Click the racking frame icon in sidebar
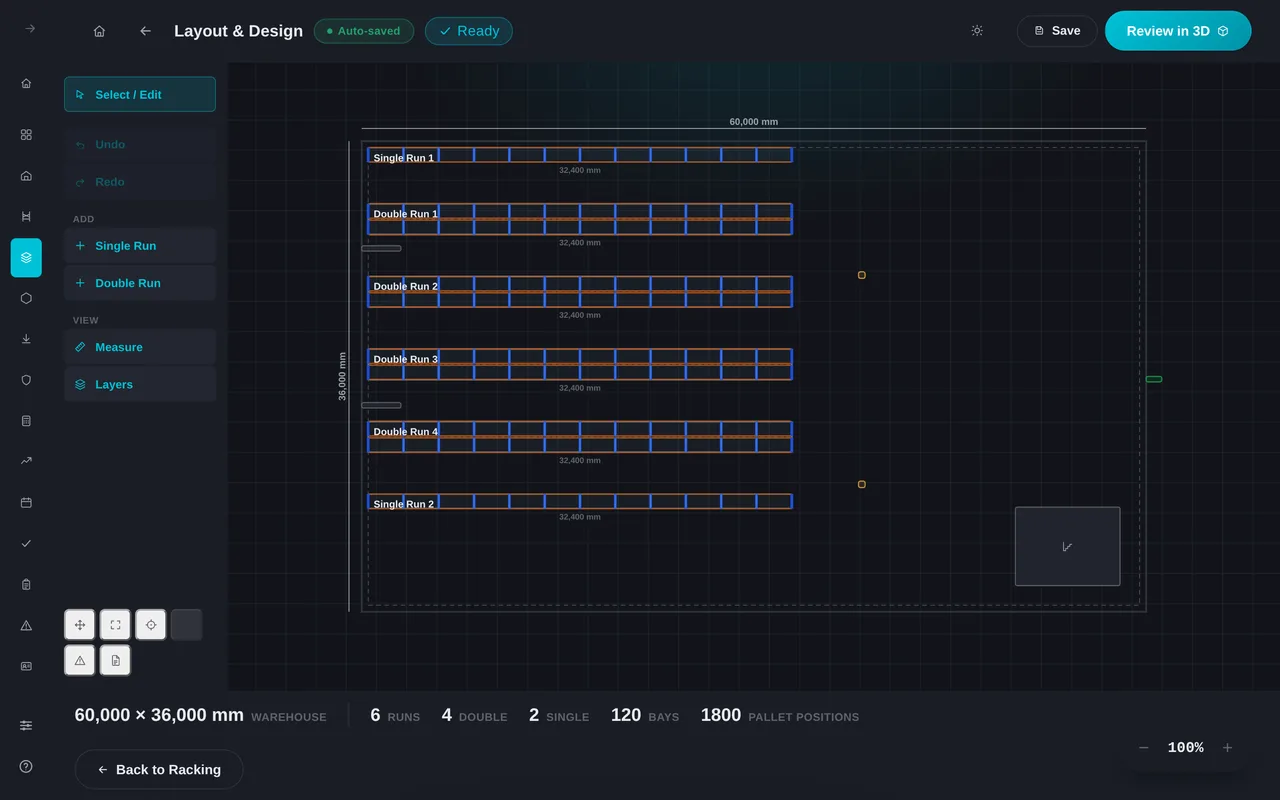Screen dimensions: 1280x800 [x=26, y=216]
